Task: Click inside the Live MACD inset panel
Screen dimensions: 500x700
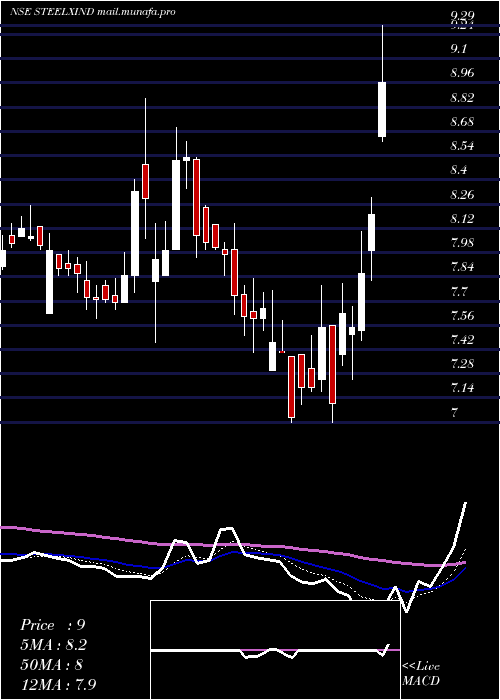Action: point(275,650)
